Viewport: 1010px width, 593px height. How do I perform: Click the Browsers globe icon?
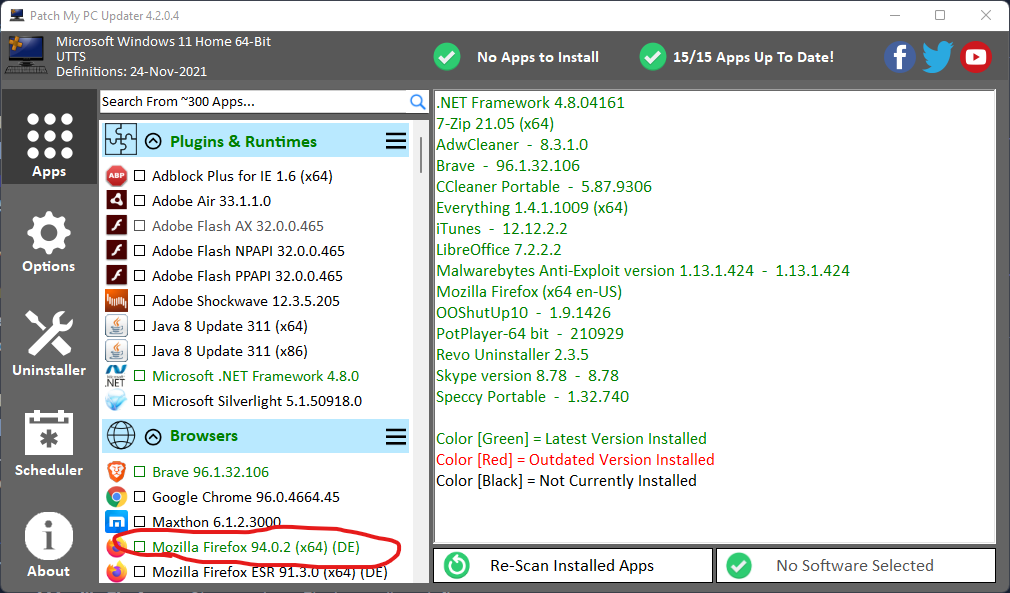pos(121,435)
